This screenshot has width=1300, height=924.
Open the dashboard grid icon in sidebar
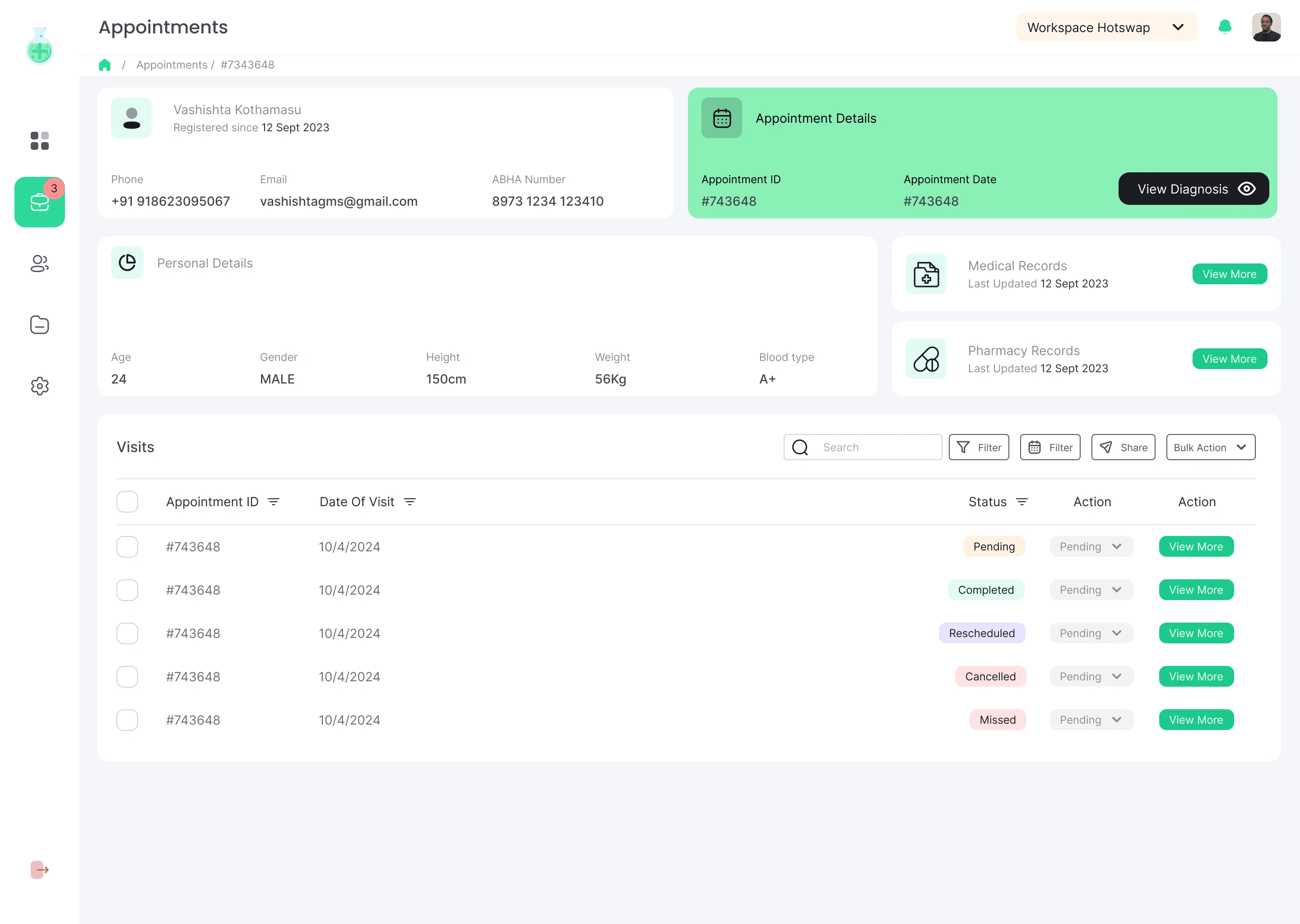[39, 140]
